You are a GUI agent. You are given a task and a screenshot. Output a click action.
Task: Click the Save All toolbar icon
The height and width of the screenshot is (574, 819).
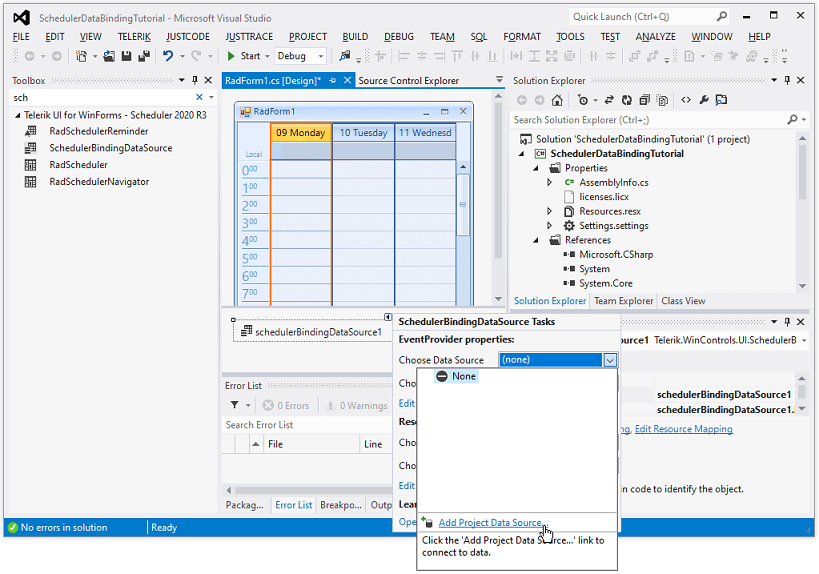(x=144, y=56)
